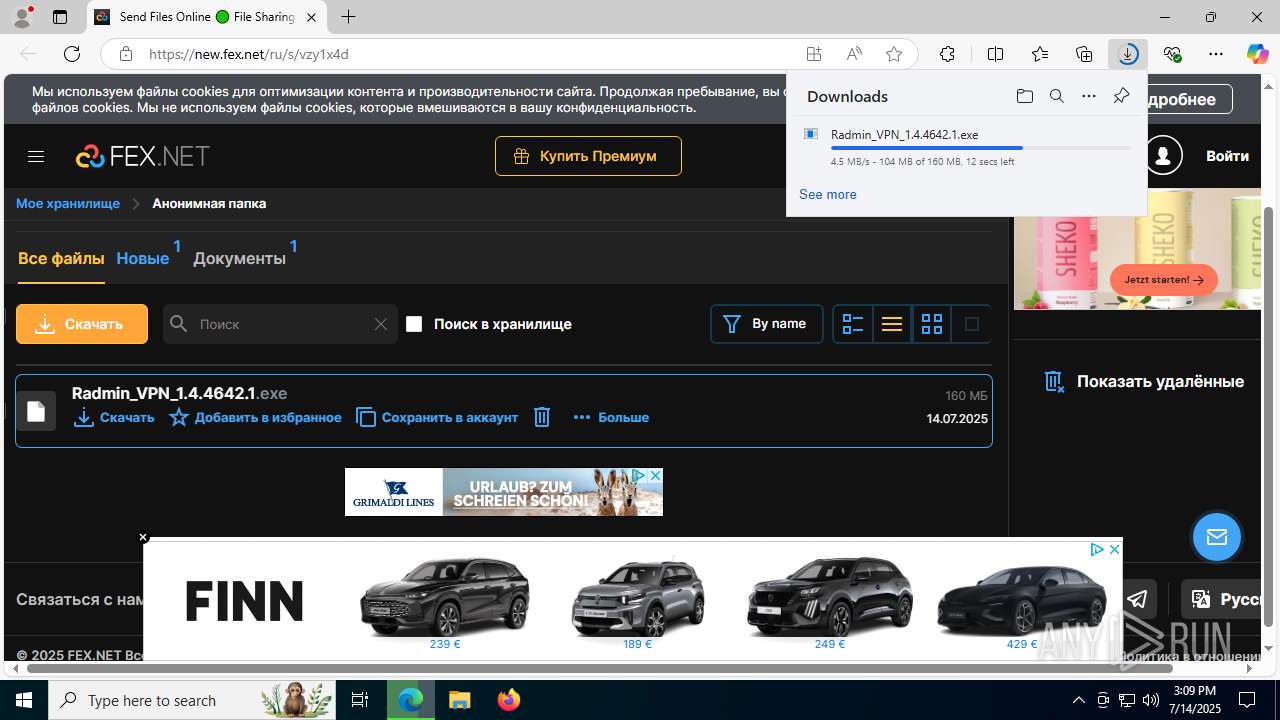
Task: Click Показать удалённые
Action: click(1145, 381)
